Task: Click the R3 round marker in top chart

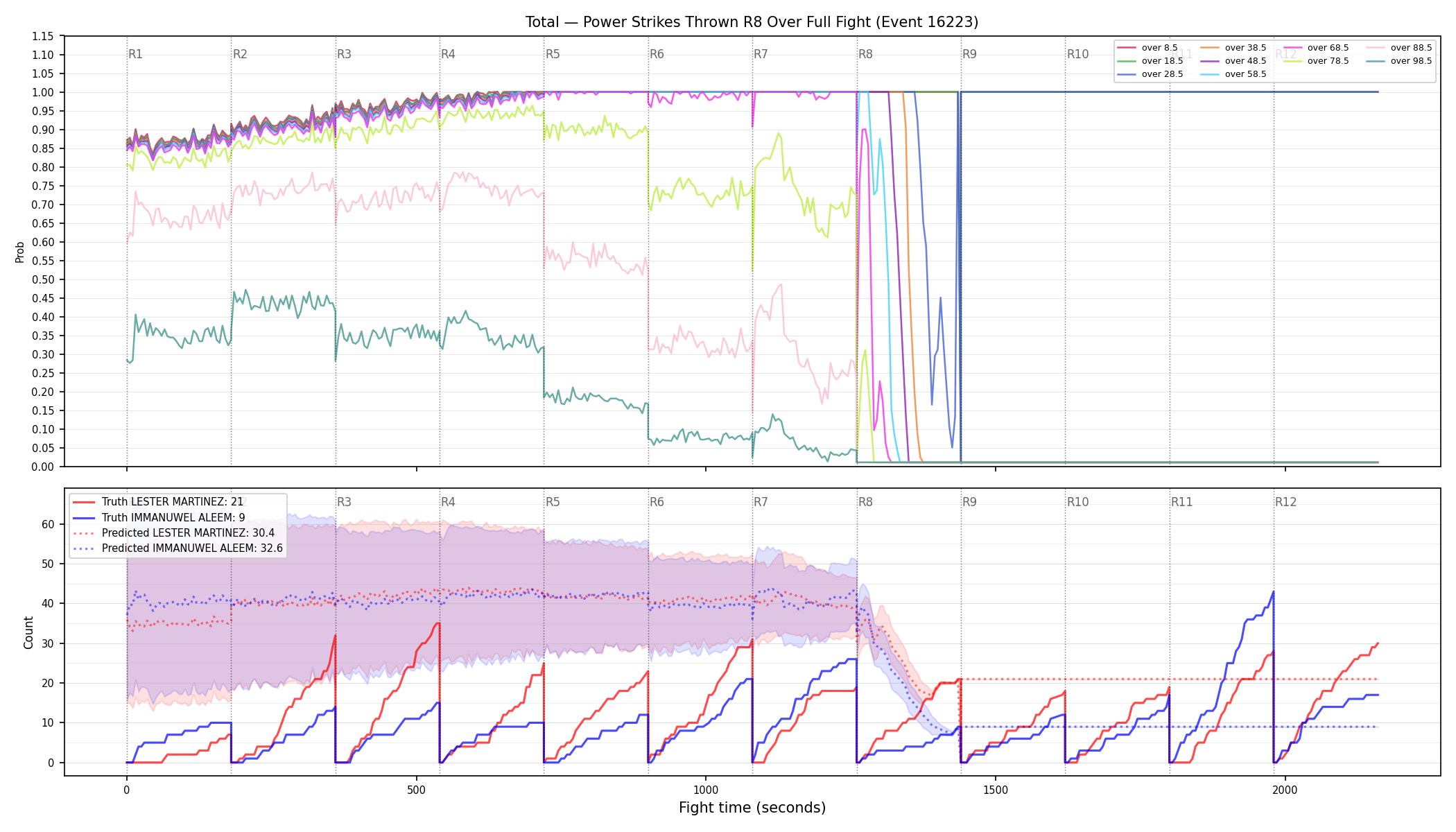Action: click(x=344, y=54)
